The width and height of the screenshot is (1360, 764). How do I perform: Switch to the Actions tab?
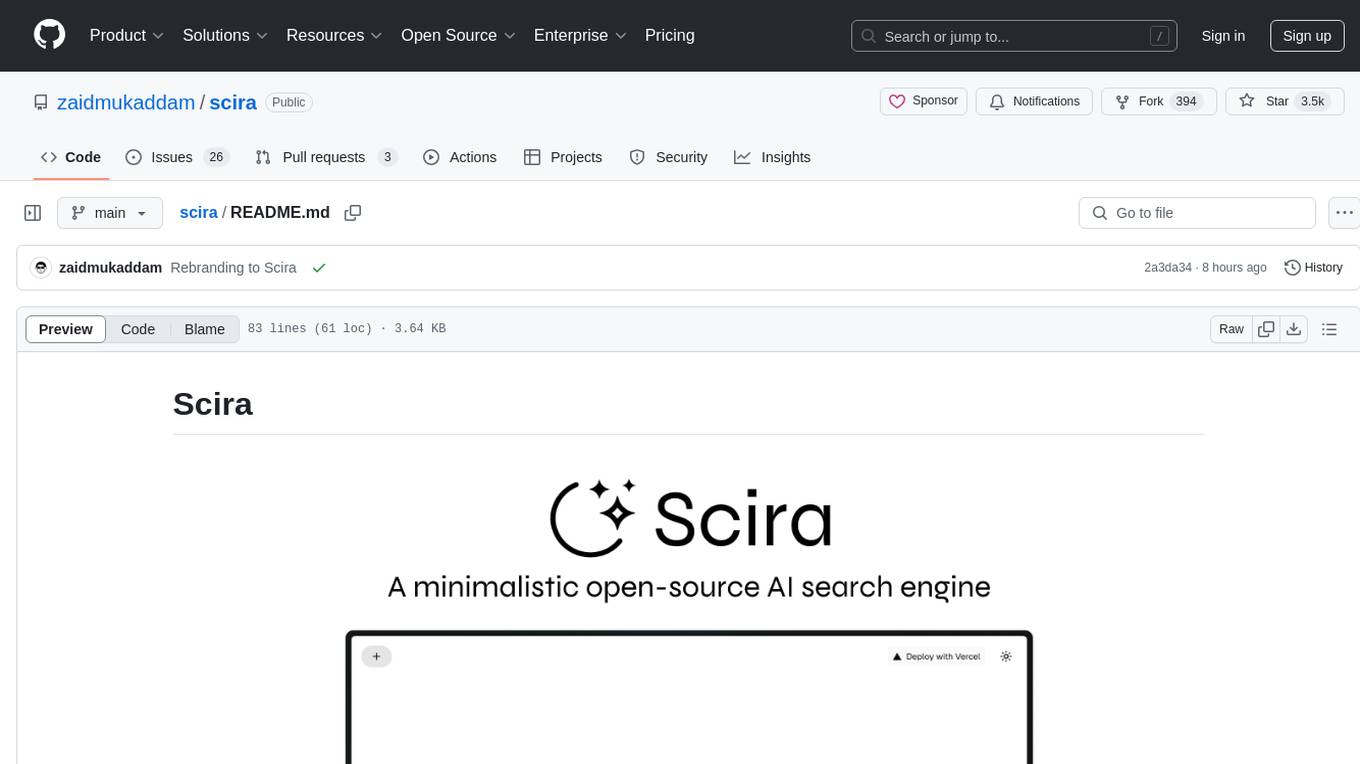(x=460, y=157)
